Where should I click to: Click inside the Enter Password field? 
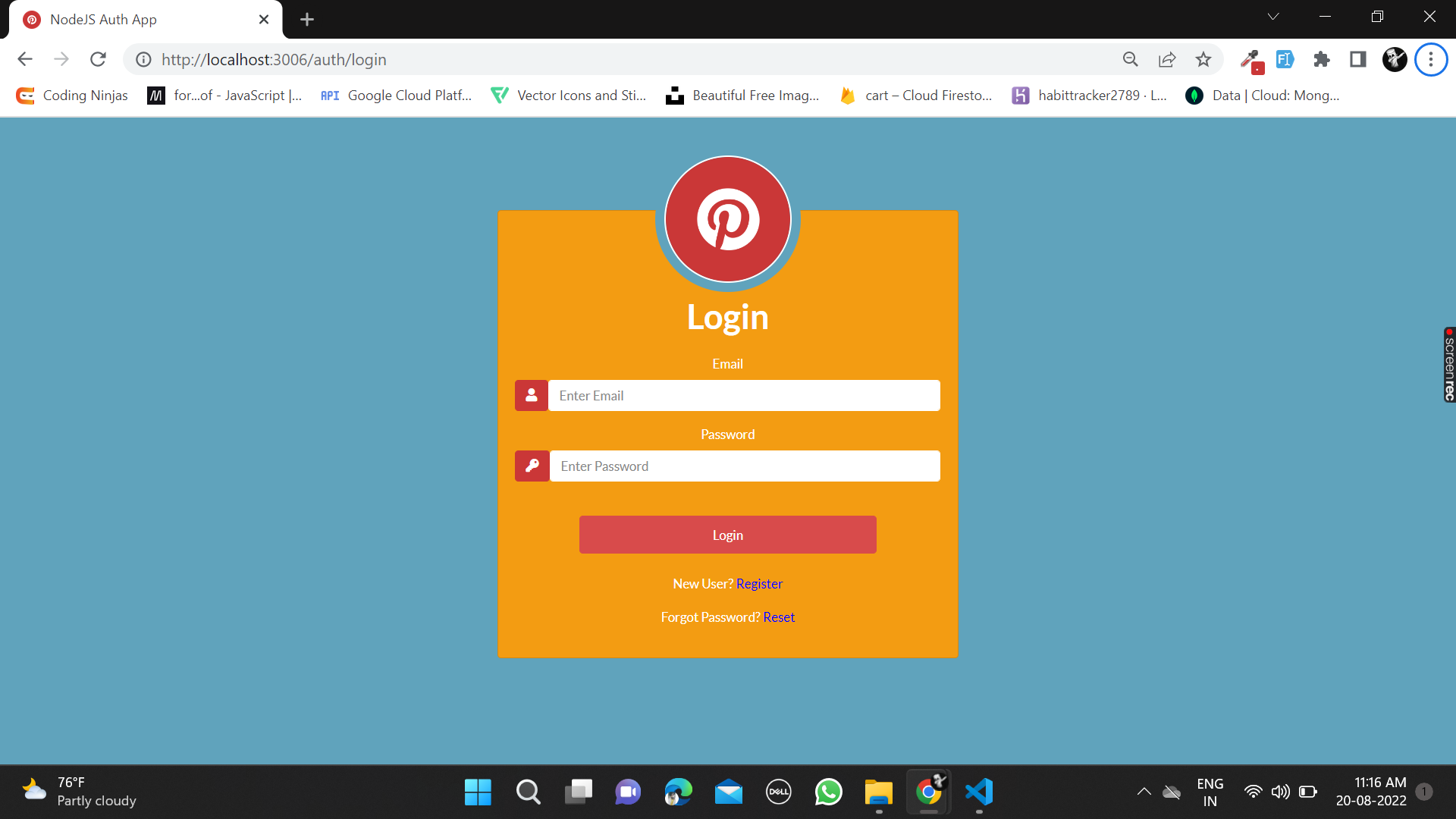745,466
